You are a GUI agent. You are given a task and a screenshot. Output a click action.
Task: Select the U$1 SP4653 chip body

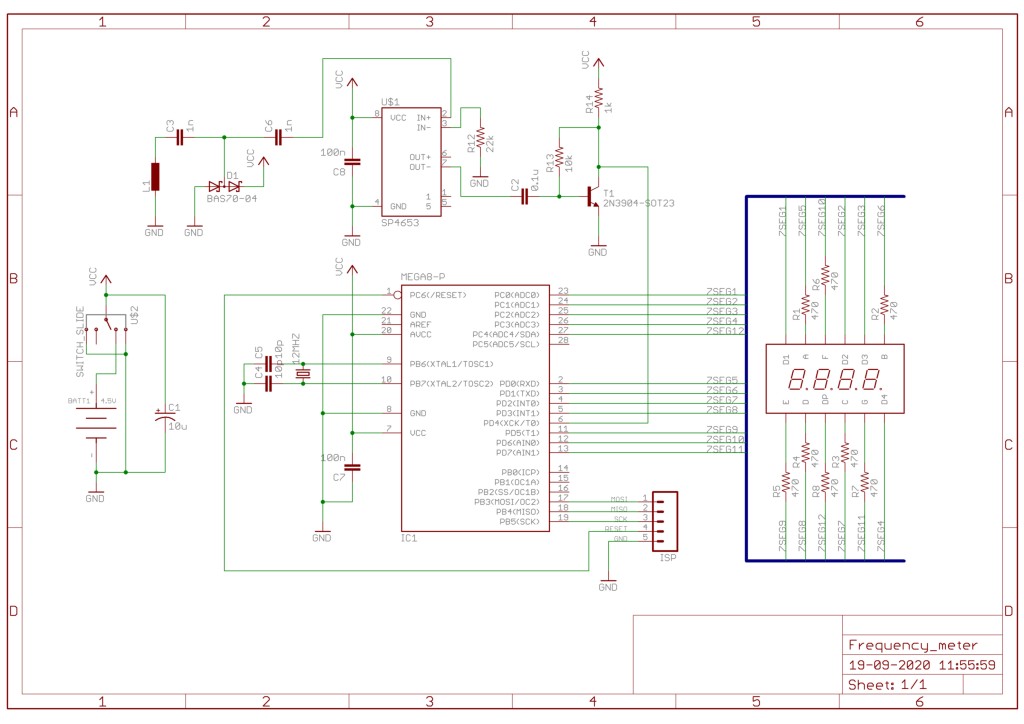pyautogui.click(x=411, y=162)
